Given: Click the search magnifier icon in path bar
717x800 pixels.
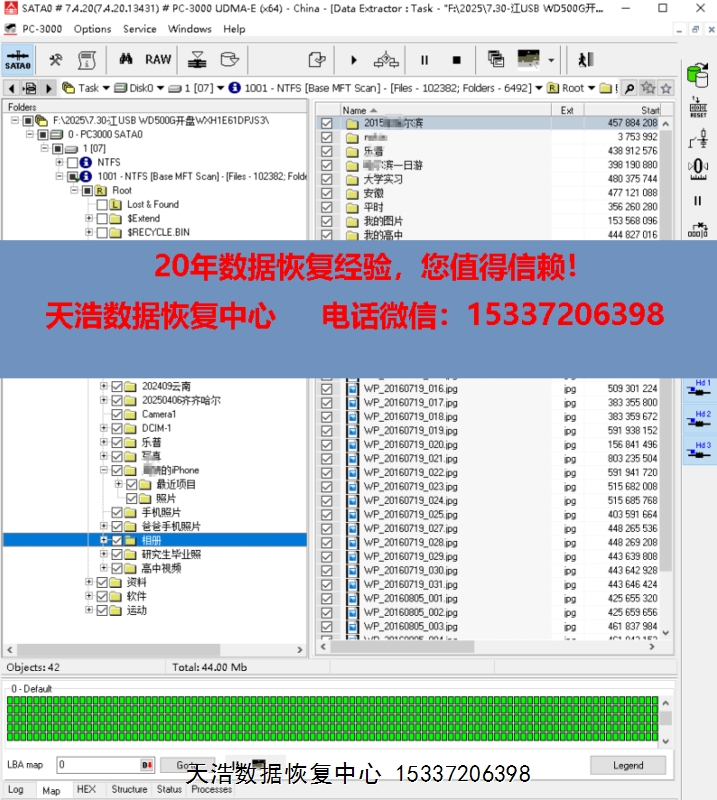Looking at the screenshot, I should [x=629, y=88].
